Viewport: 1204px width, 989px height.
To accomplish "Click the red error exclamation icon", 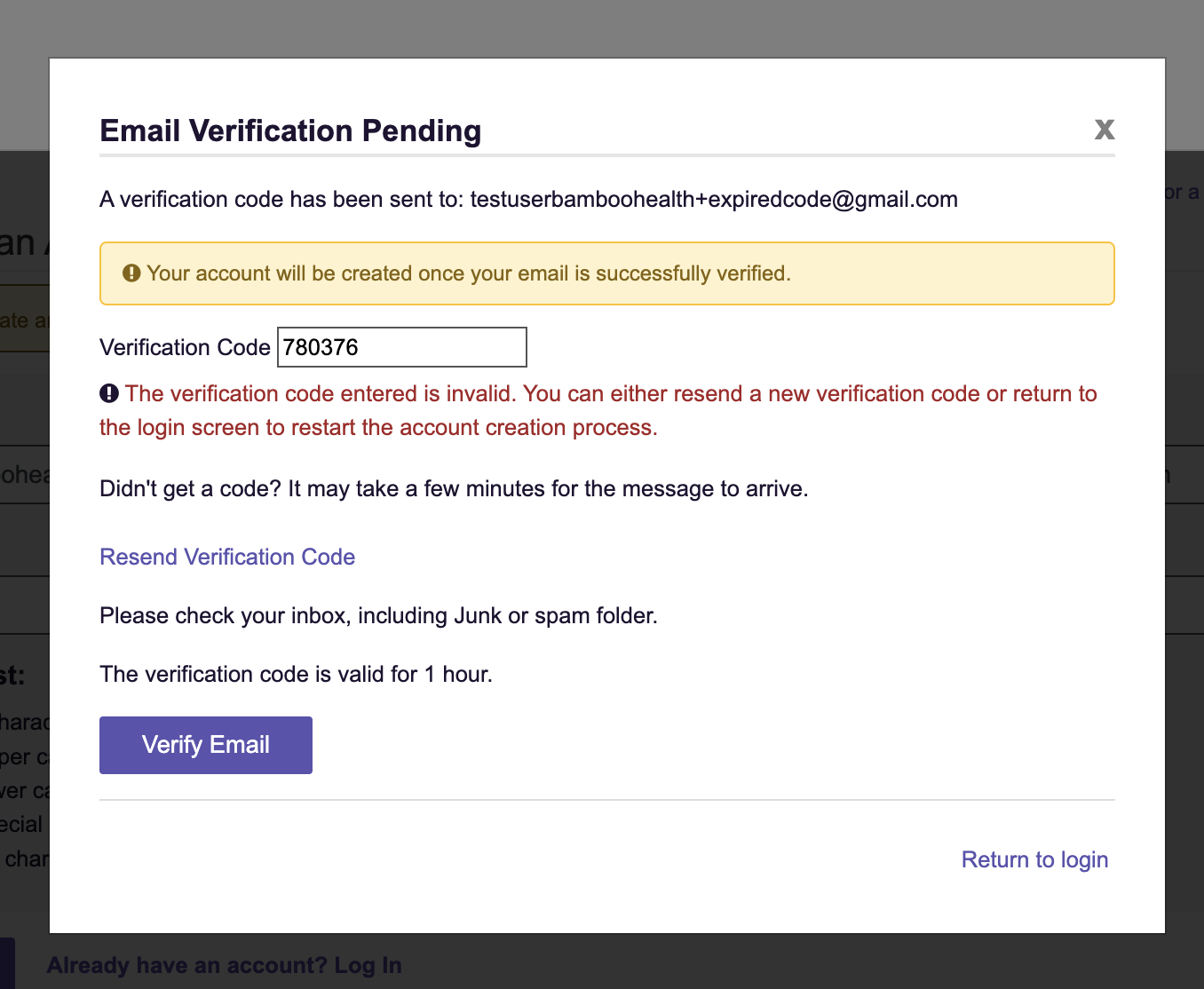I will 109,393.
